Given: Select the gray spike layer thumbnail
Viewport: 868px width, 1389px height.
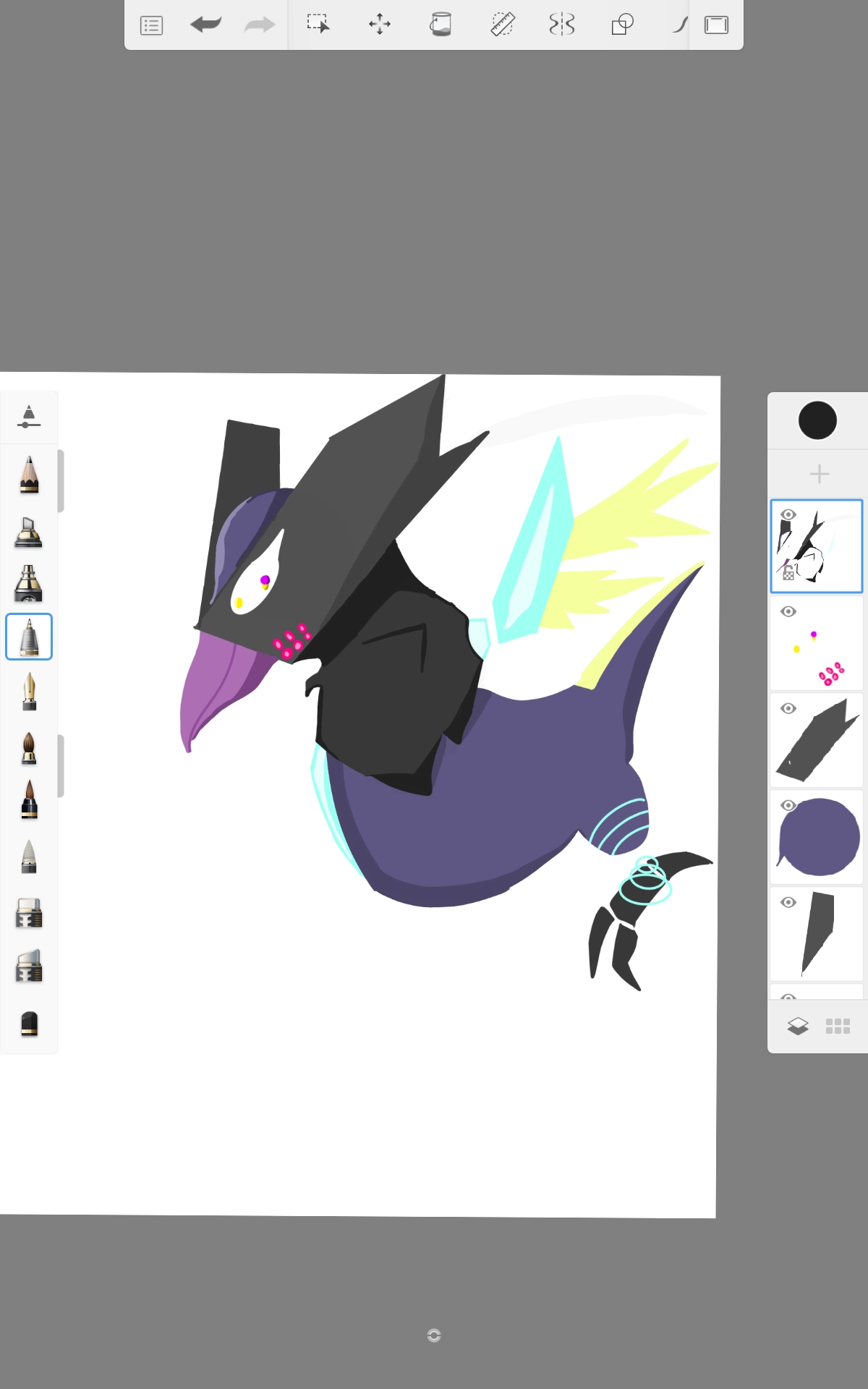Looking at the screenshot, I should click(x=817, y=934).
